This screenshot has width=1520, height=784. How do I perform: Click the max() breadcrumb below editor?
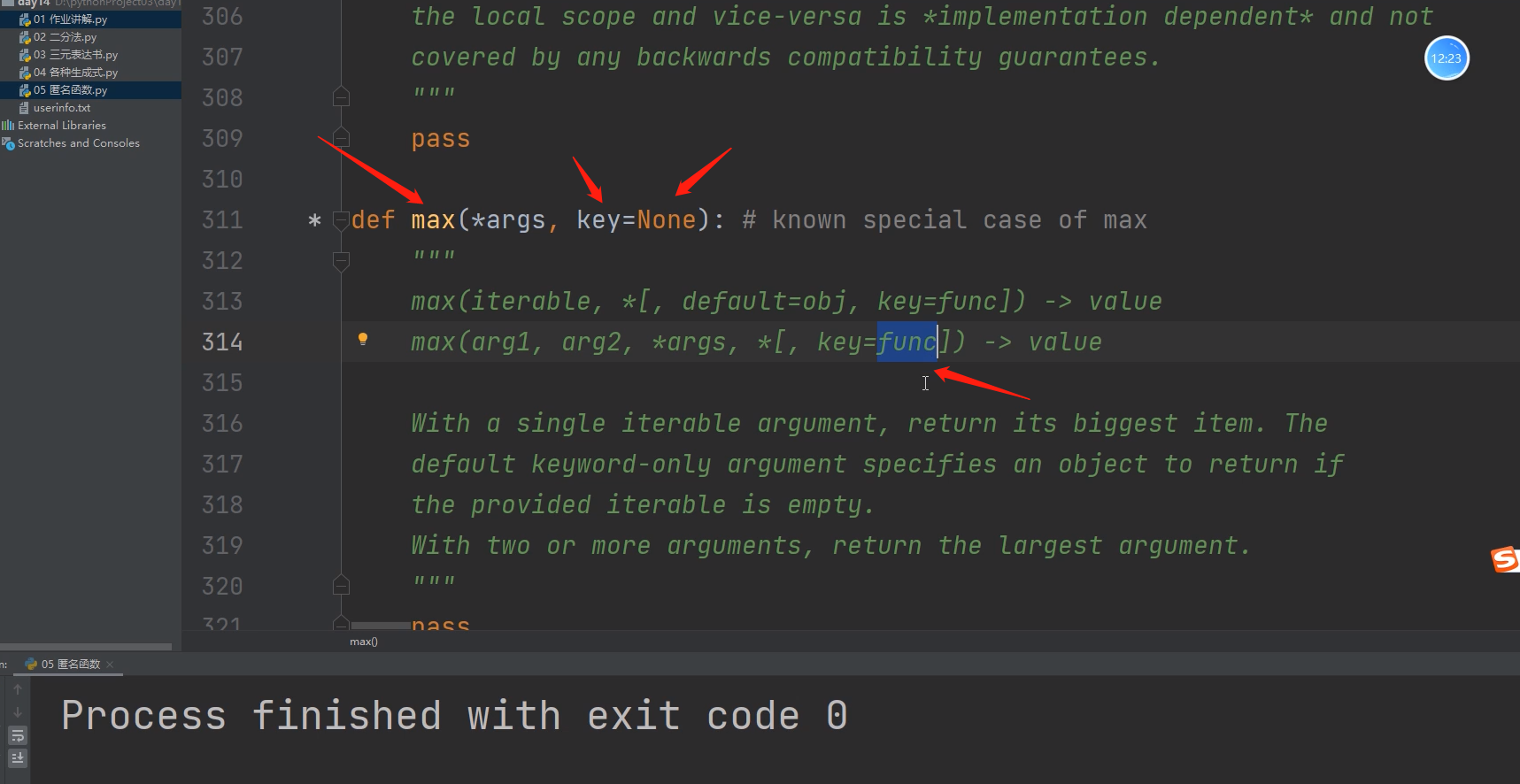(363, 642)
